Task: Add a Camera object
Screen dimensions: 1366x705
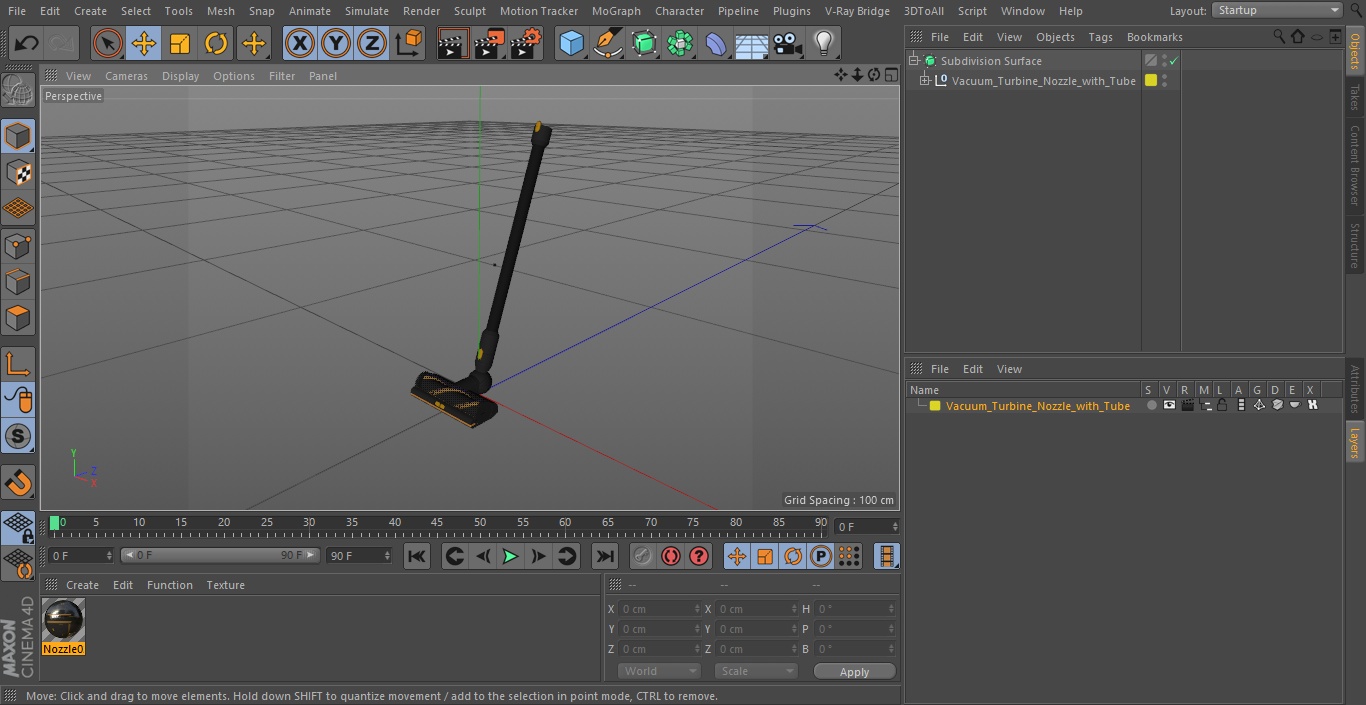Action: [788, 44]
